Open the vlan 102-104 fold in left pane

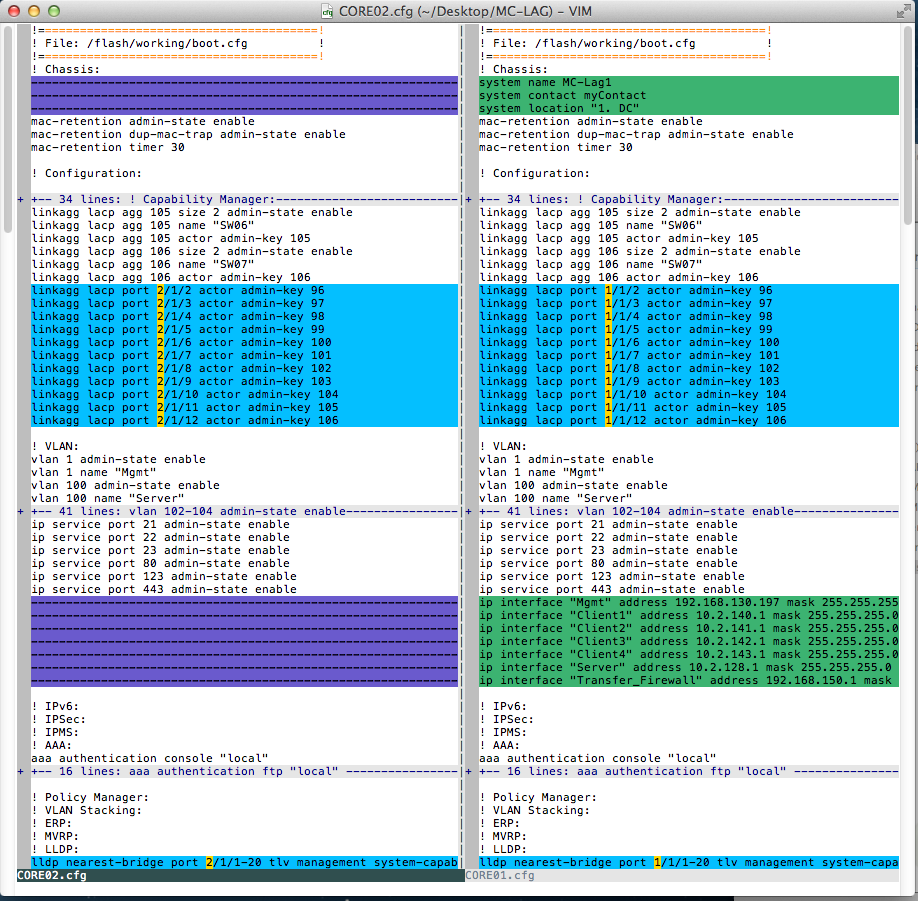pos(150,511)
